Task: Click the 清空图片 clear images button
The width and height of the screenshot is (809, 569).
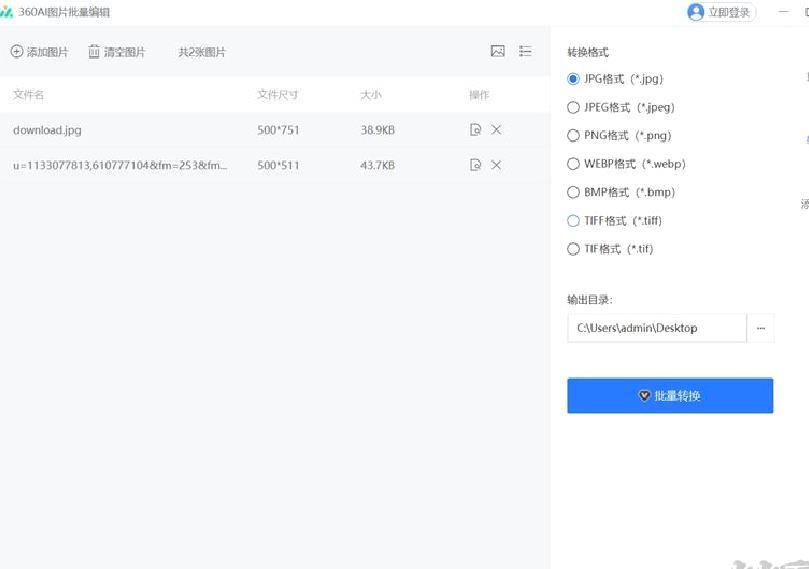Action: click(117, 52)
